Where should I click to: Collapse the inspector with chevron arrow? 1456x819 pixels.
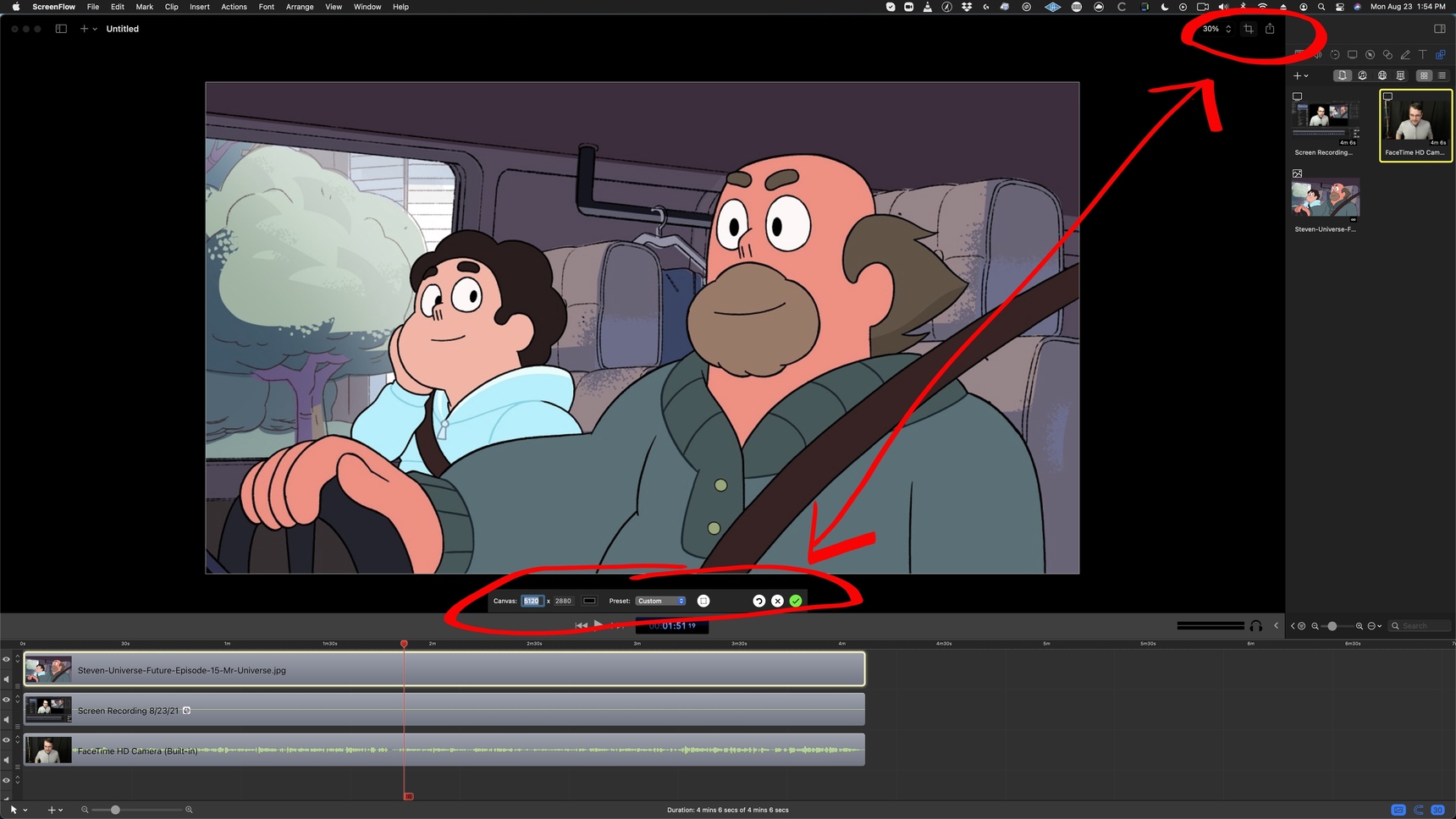(1277, 626)
